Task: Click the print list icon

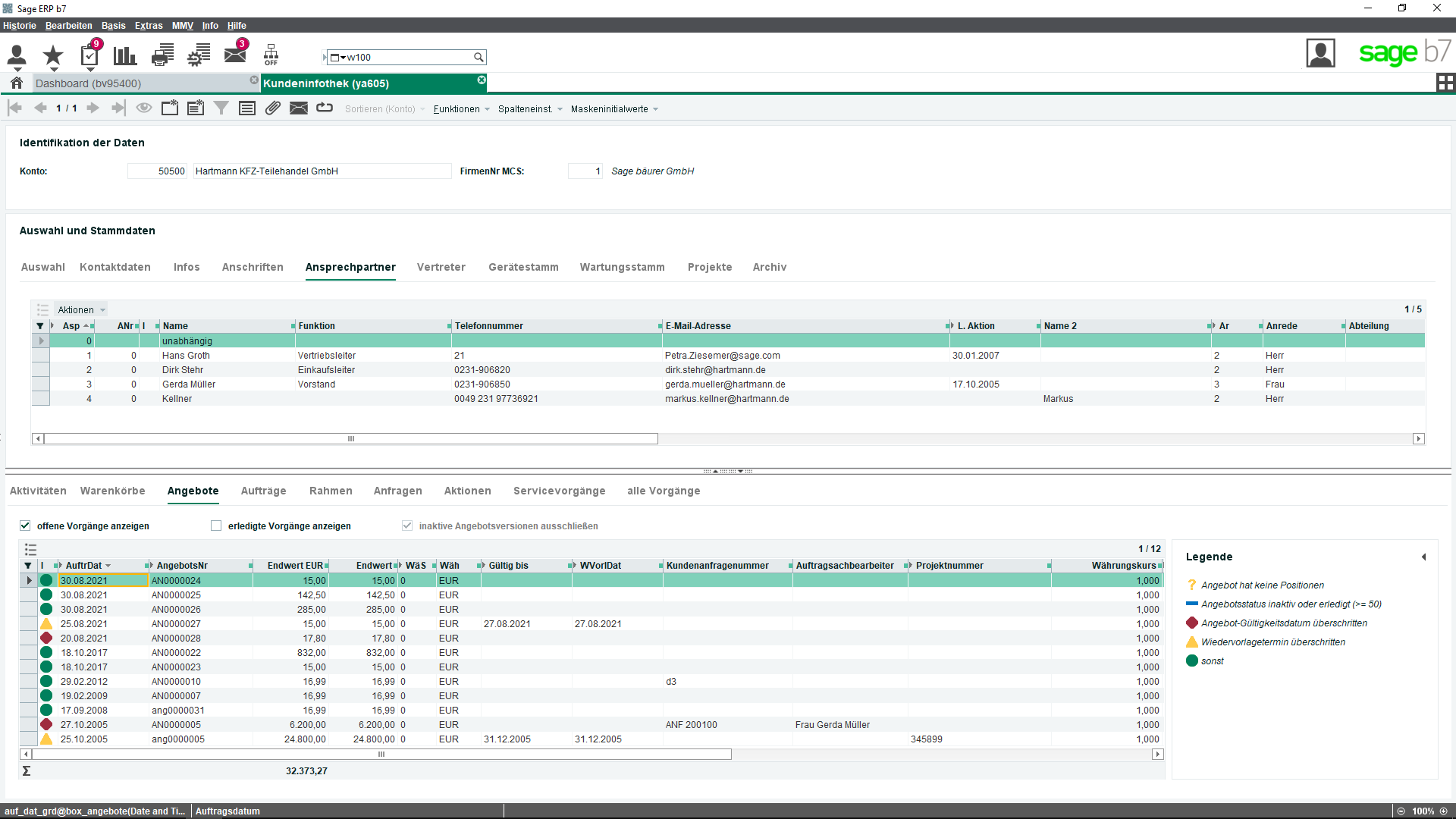Action: (162, 55)
